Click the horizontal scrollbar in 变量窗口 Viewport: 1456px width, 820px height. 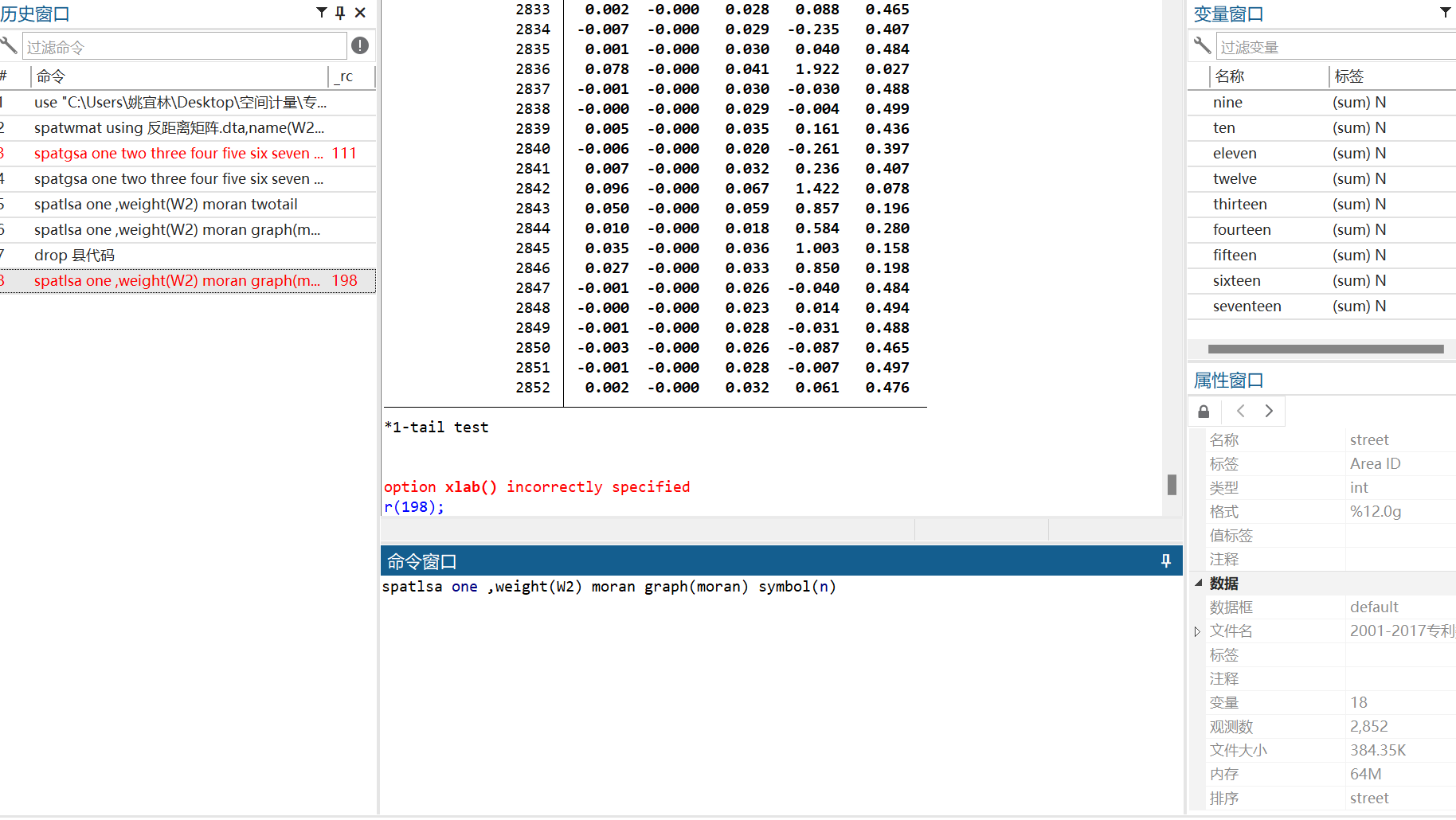click(1325, 349)
